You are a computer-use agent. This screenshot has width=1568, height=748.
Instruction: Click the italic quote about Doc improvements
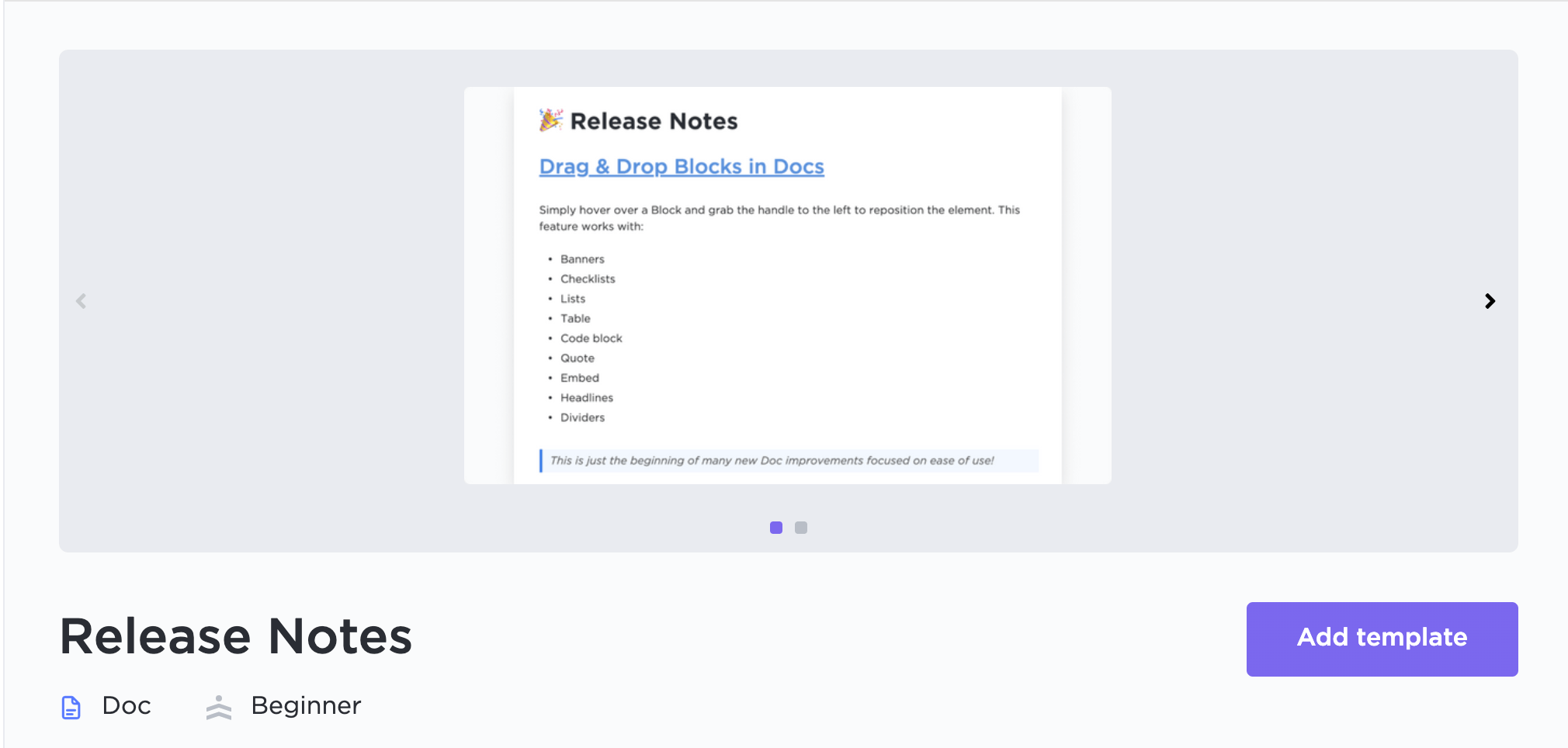[x=772, y=460]
